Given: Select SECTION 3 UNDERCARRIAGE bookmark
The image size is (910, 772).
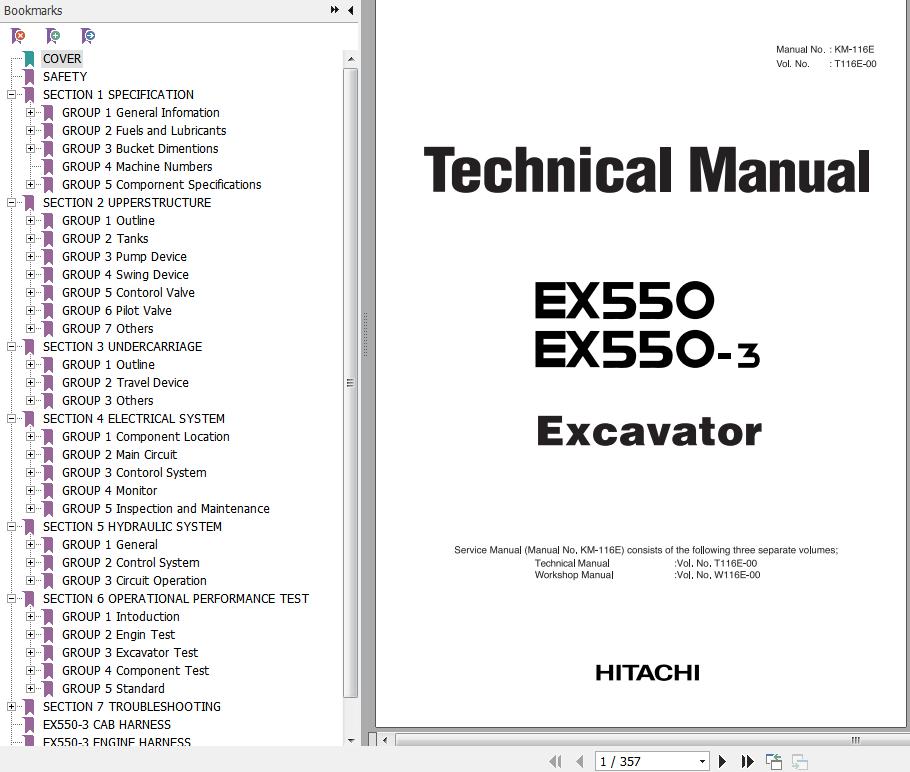Looking at the screenshot, I should coord(122,347).
